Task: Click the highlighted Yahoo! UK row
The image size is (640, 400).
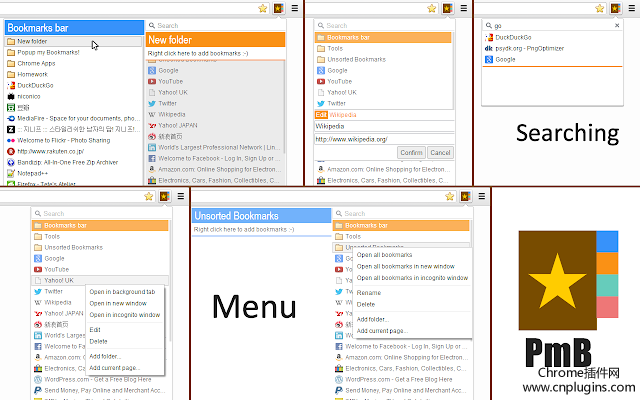Action: [x=100, y=280]
